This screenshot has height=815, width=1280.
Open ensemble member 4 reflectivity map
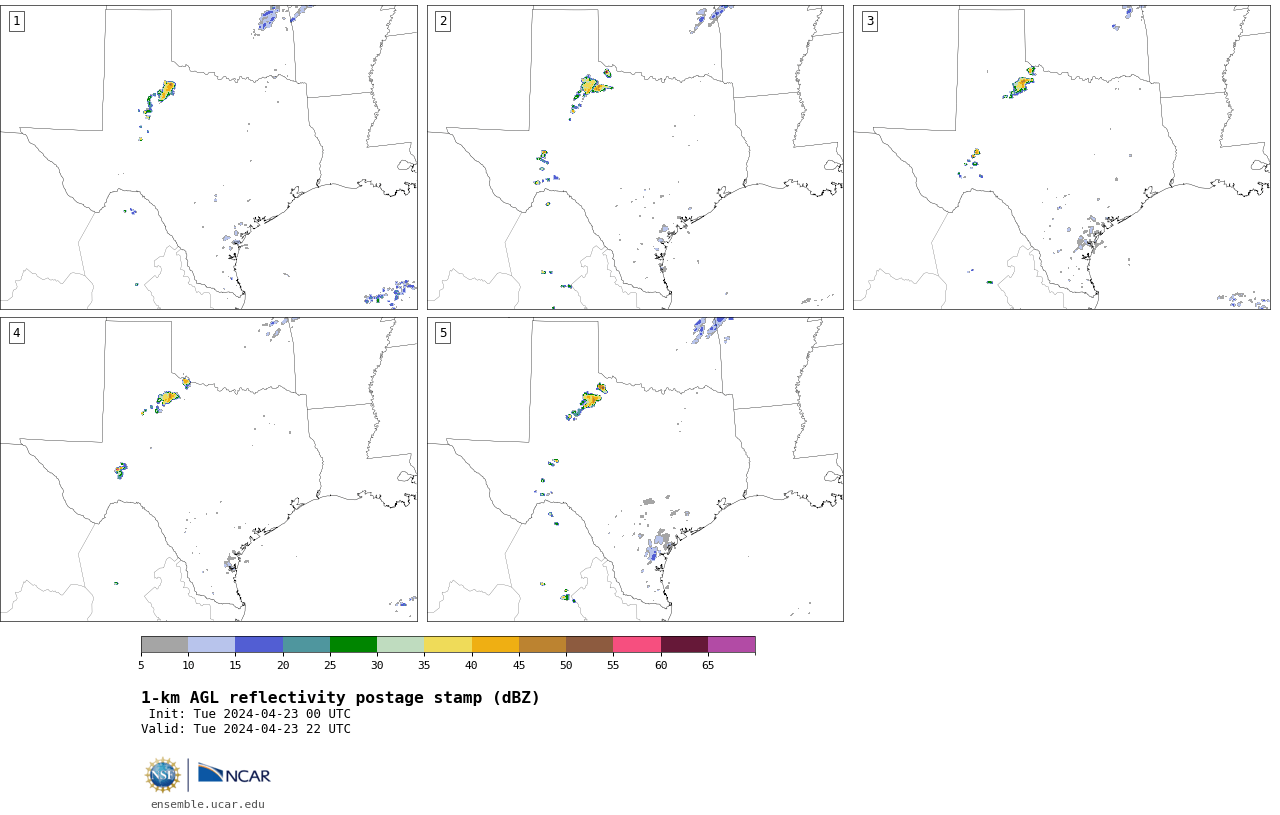pyautogui.click(x=209, y=469)
